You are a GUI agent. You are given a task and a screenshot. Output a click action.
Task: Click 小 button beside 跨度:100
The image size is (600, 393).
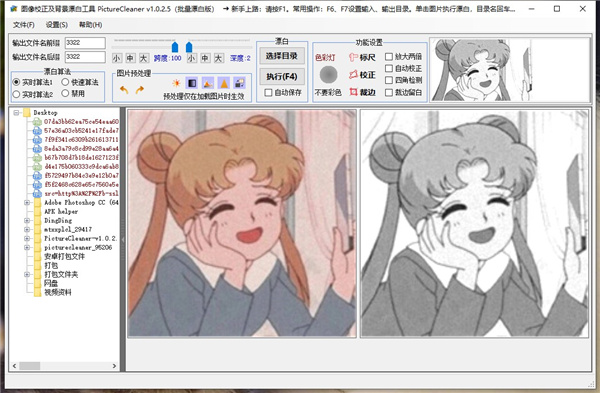117,58
